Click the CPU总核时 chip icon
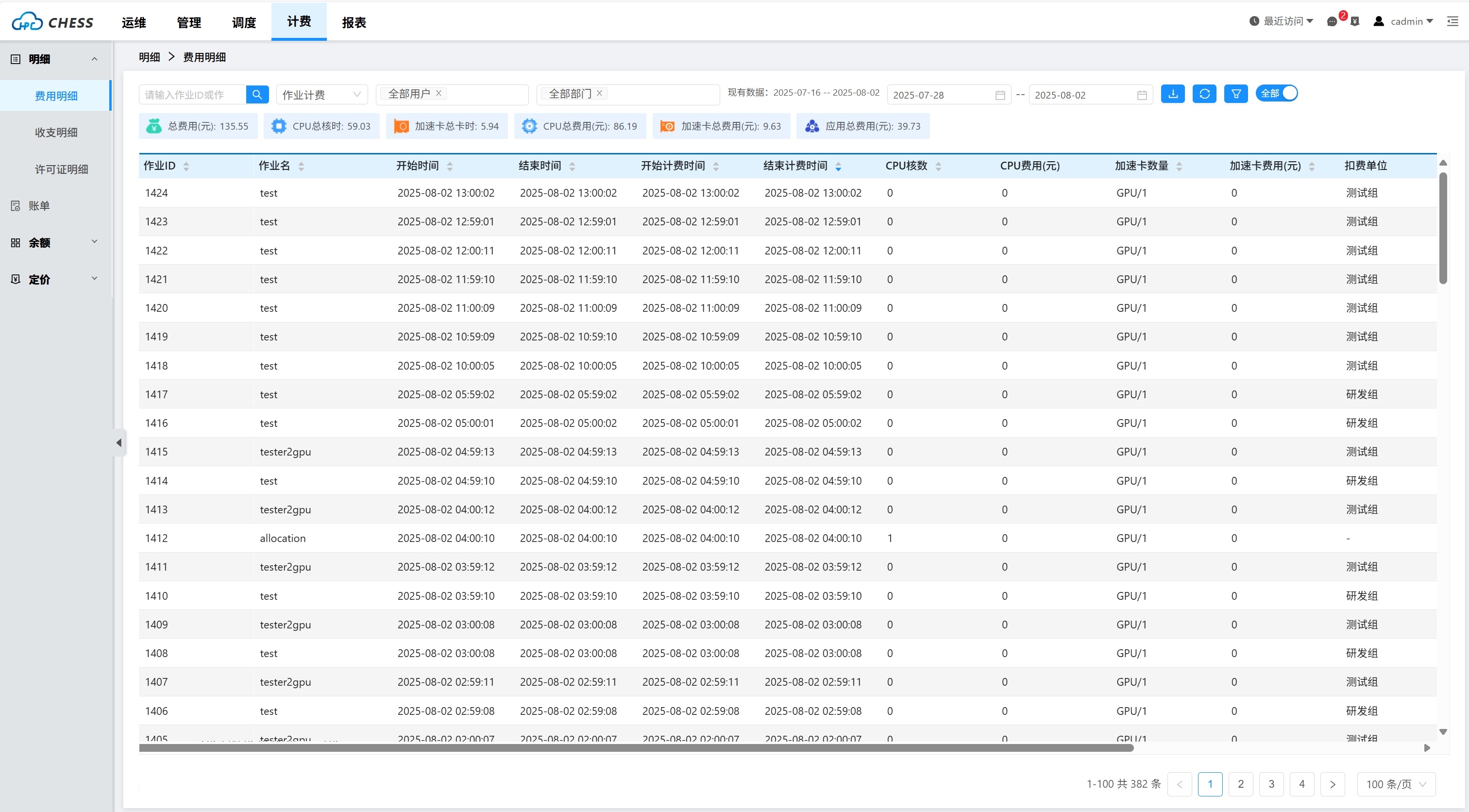 (278, 126)
